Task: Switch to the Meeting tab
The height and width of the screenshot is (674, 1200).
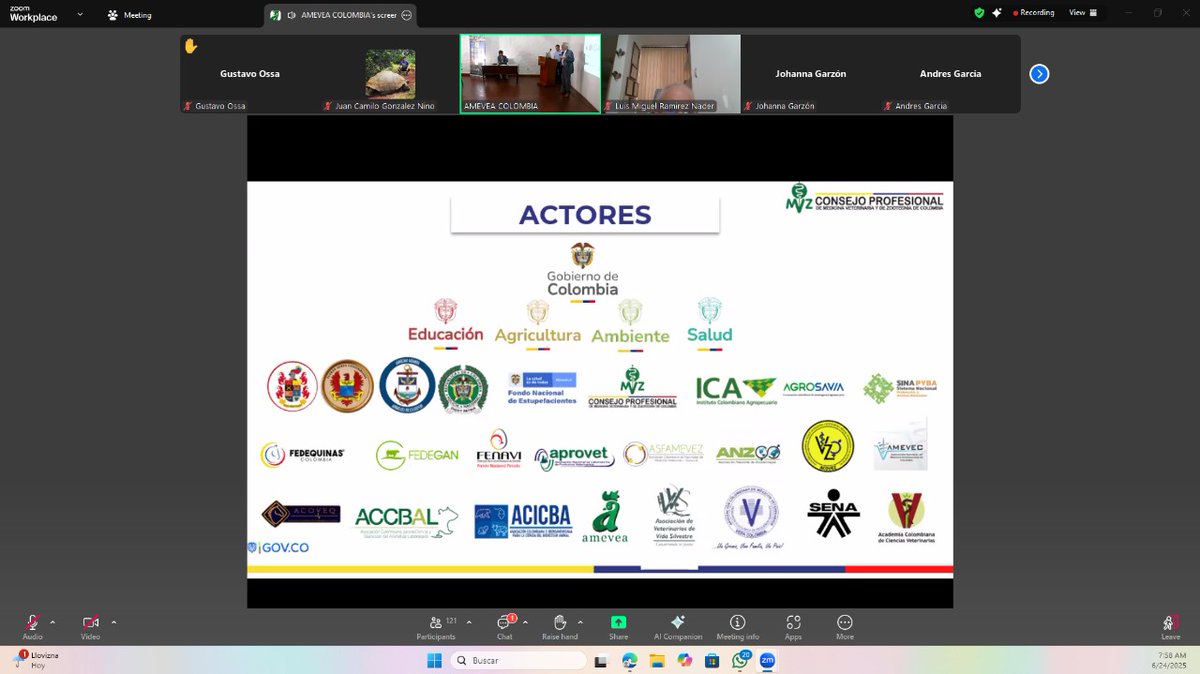Action: point(130,14)
